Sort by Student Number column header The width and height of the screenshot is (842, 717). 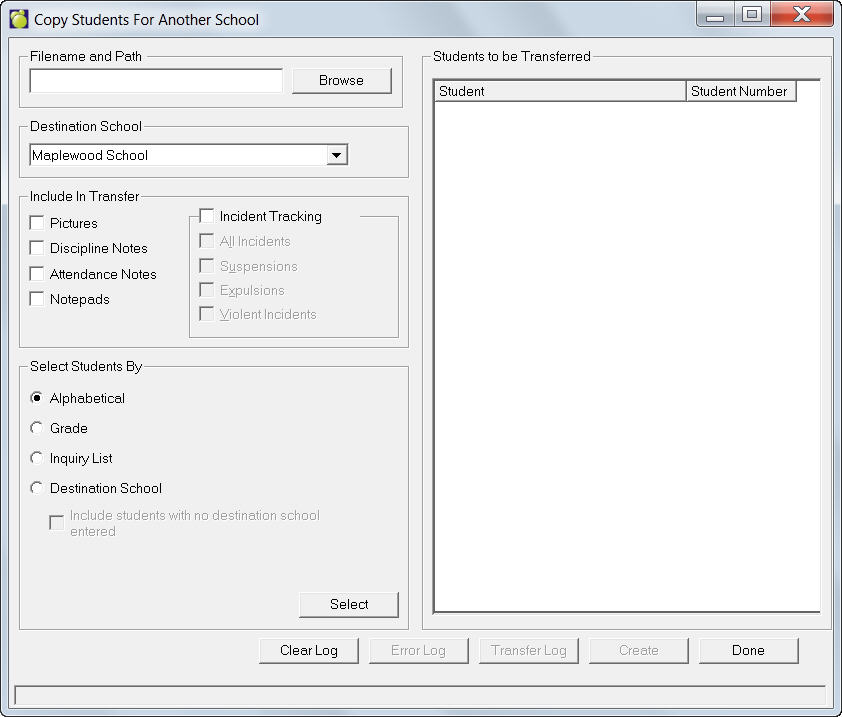740,92
